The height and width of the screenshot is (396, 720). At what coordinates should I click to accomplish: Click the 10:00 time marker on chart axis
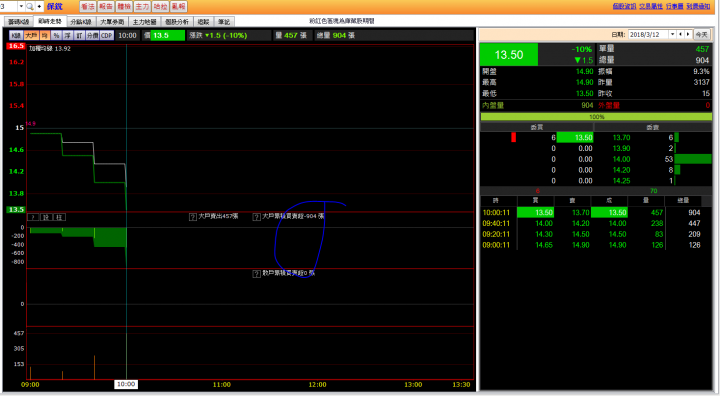[126, 384]
